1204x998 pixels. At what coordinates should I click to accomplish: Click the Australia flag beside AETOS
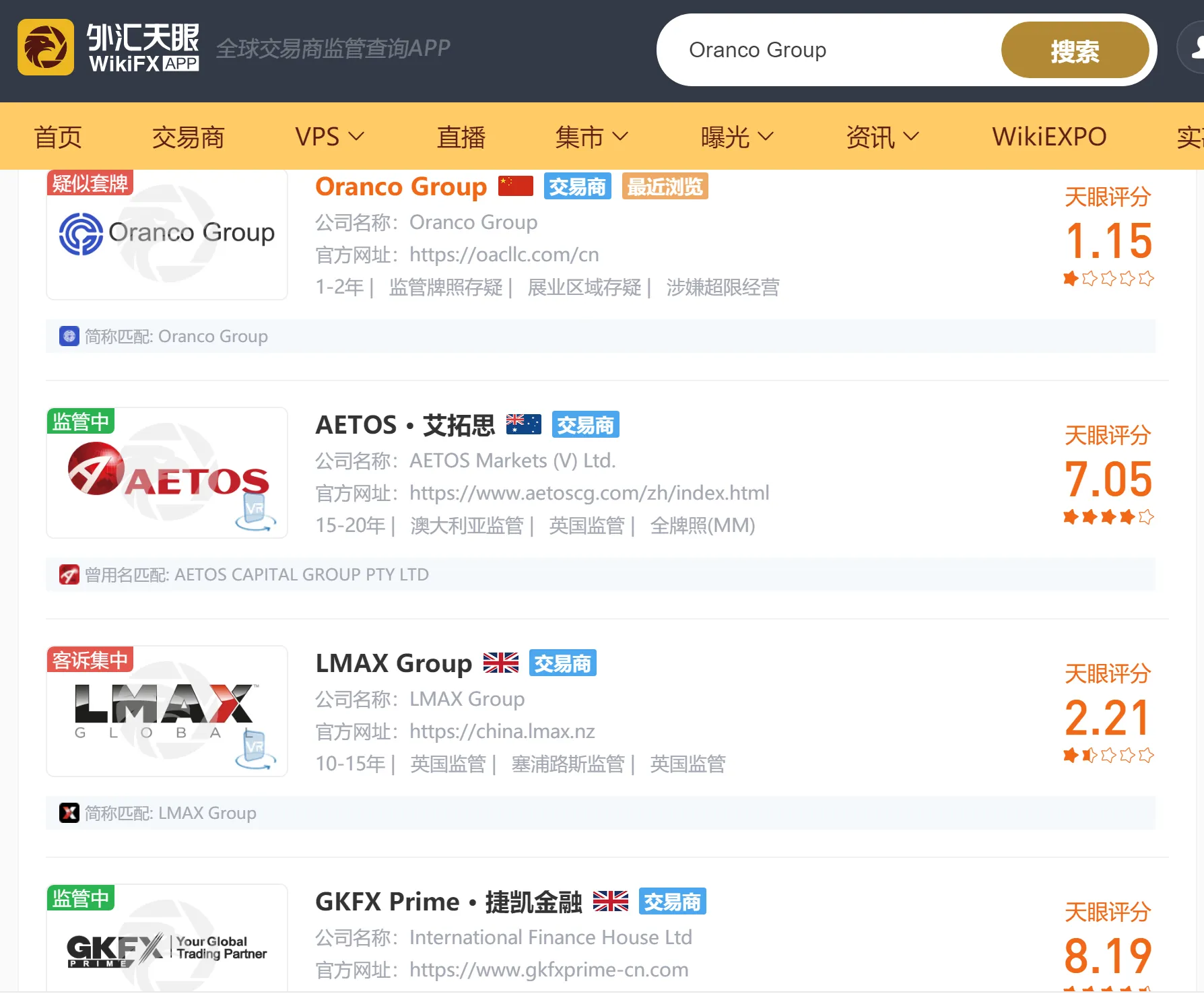(524, 424)
